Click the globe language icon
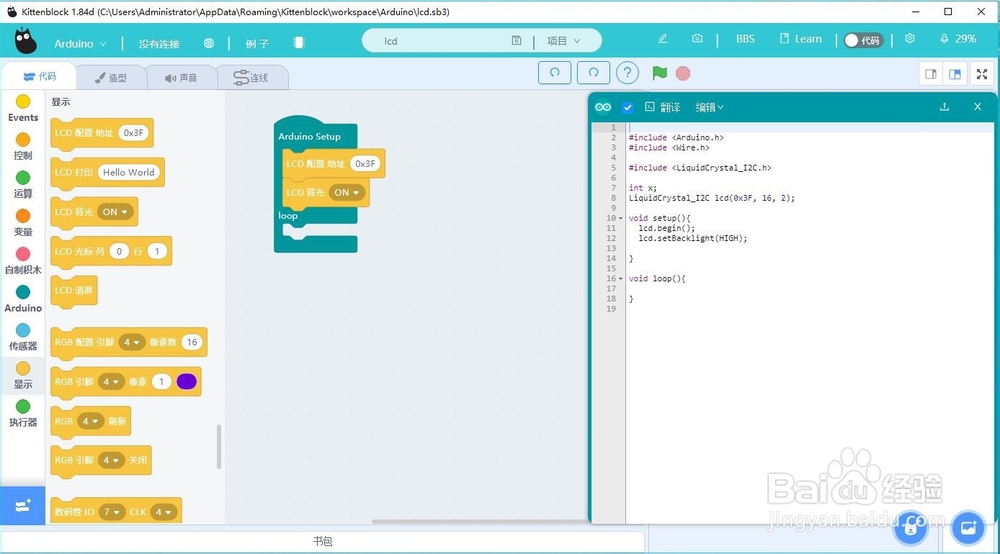Image resolution: width=1000 pixels, height=554 pixels. pos(209,43)
